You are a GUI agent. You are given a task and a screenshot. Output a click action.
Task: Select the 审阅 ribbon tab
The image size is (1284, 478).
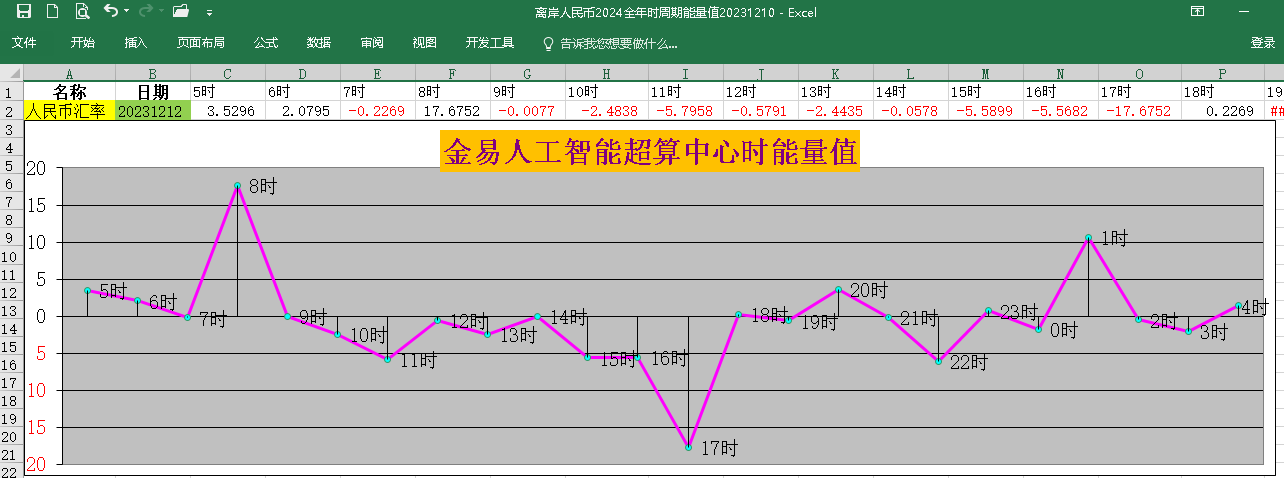[372, 43]
